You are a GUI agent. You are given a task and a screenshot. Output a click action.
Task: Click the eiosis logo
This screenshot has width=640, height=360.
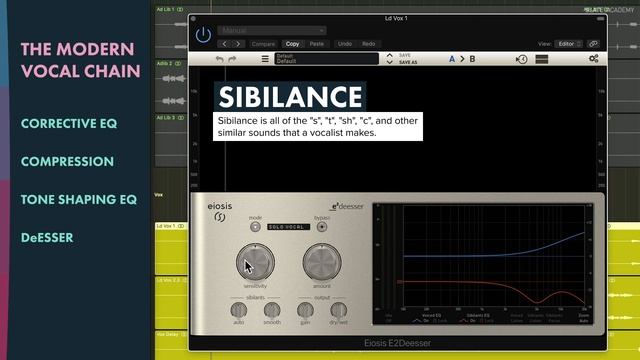(220, 211)
